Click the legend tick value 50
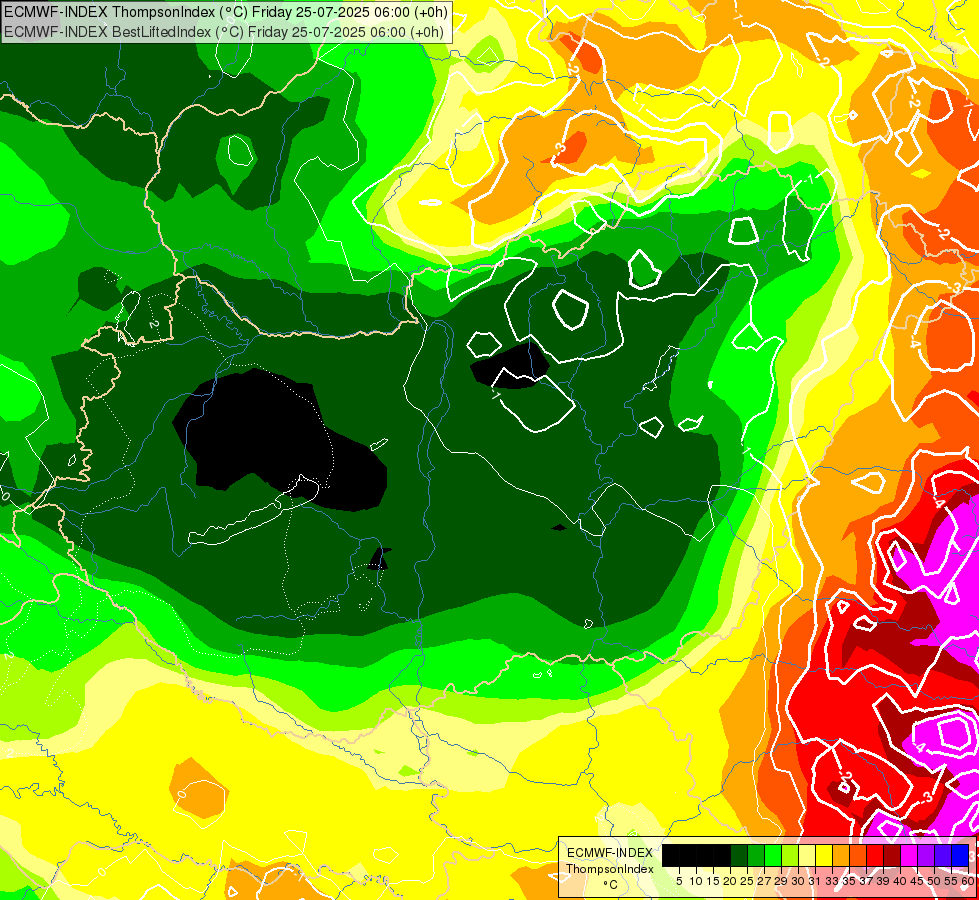This screenshot has height=900, width=979. [x=935, y=881]
